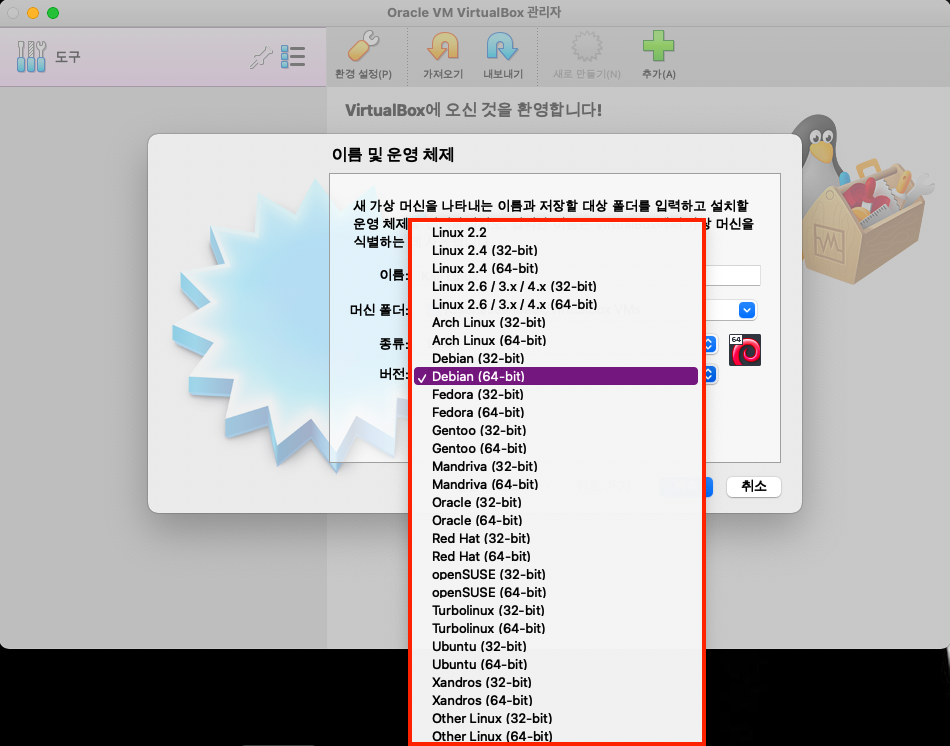This screenshot has width=950, height=746.
Task: Choose Linux 2.6 / 3.x / 4.x (32-bit)
Action: click(x=556, y=286)
